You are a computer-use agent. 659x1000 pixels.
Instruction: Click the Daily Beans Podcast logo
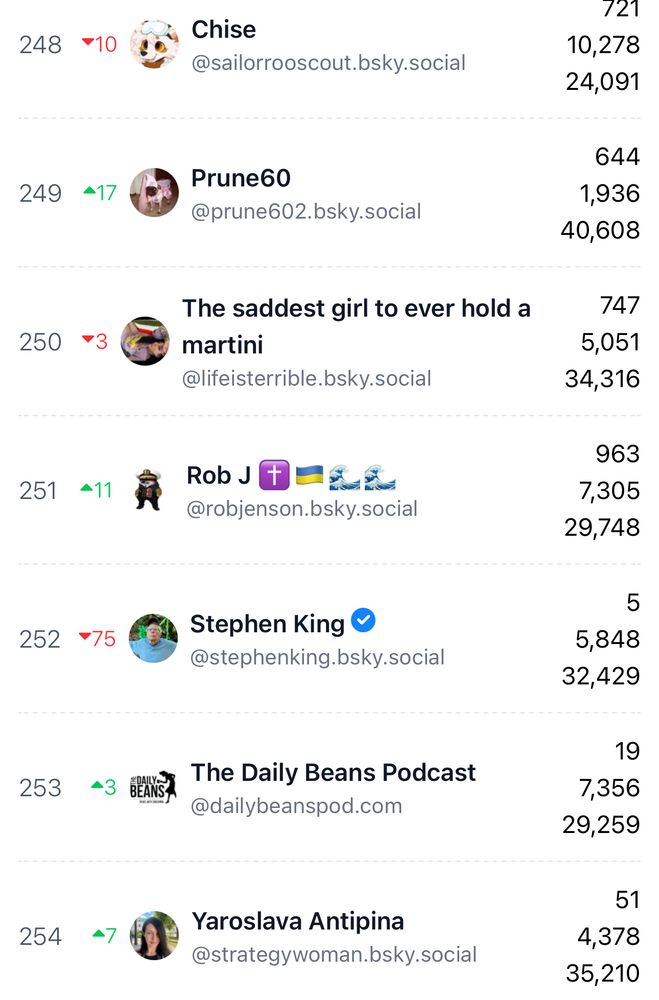click(x=153, y=787)
